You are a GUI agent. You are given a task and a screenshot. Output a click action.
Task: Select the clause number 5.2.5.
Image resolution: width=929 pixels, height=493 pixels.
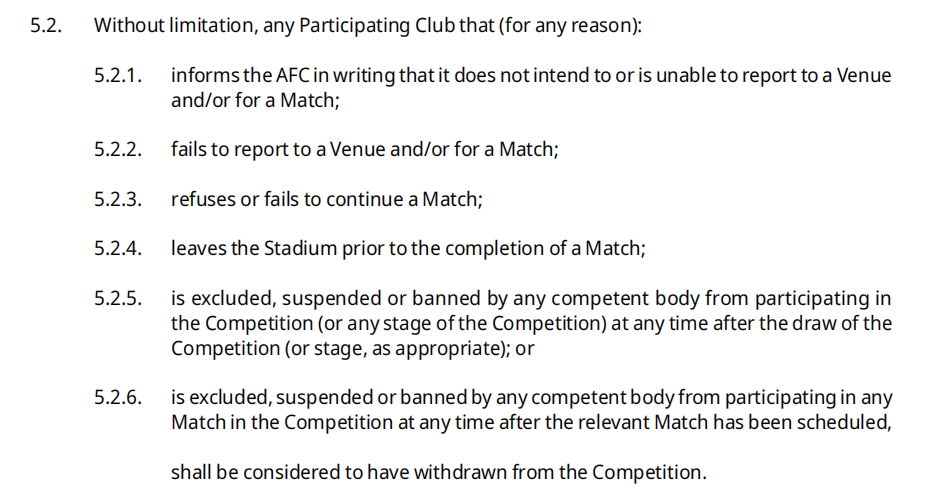coord(118,297)
